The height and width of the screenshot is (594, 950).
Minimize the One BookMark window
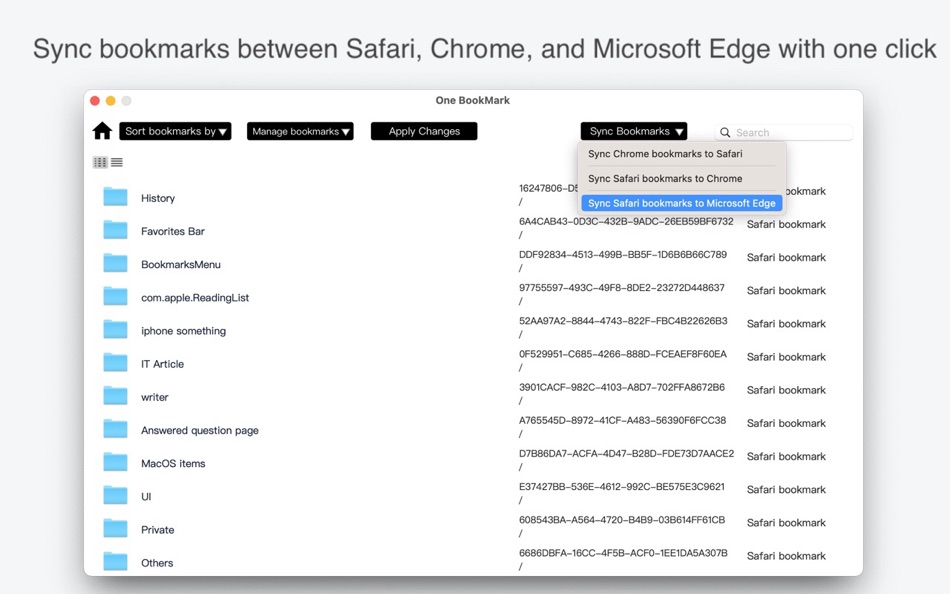point(110,101)
